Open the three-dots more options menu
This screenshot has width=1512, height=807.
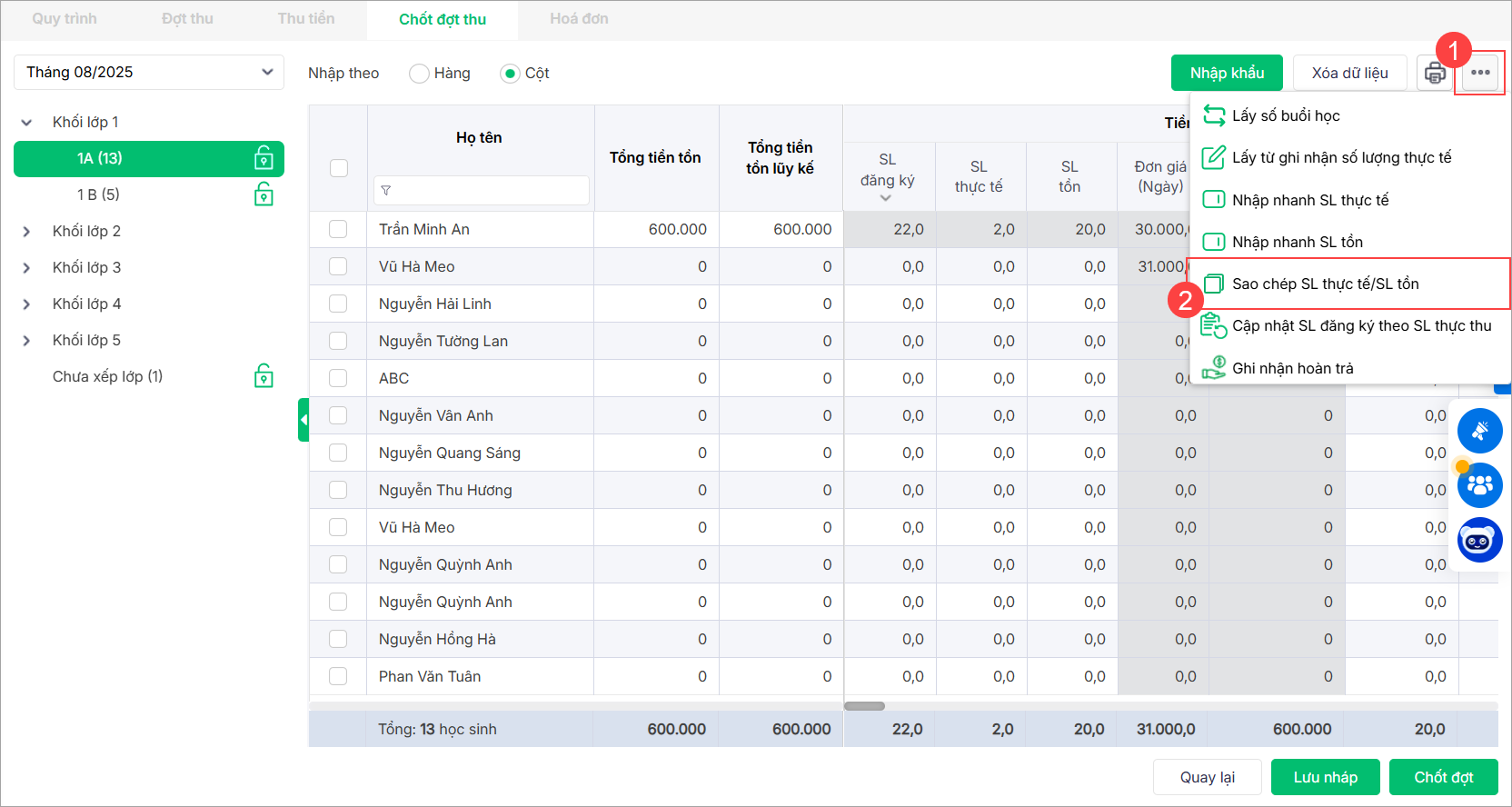click(x=1480, y=73)
